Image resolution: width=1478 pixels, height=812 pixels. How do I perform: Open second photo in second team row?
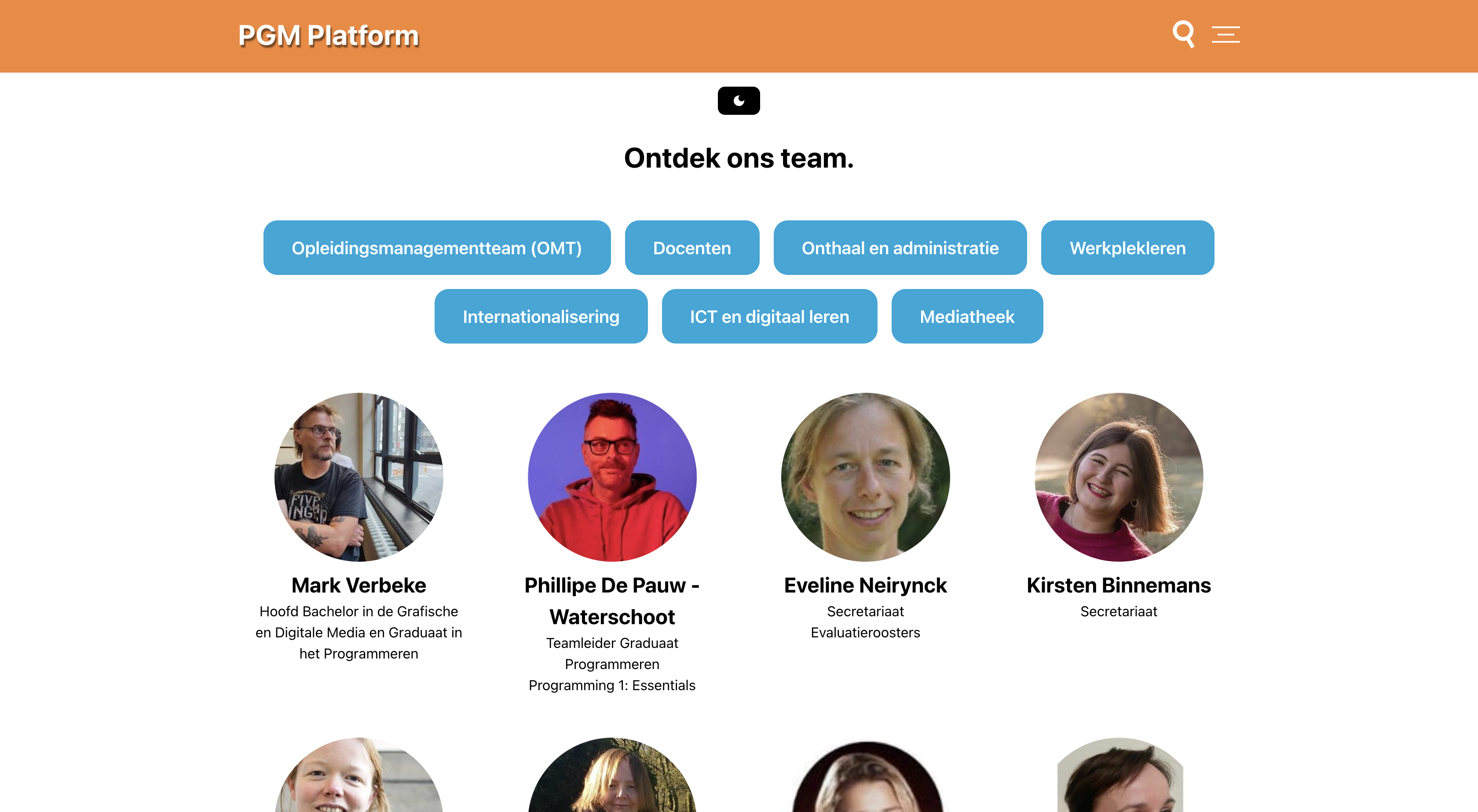612,775
